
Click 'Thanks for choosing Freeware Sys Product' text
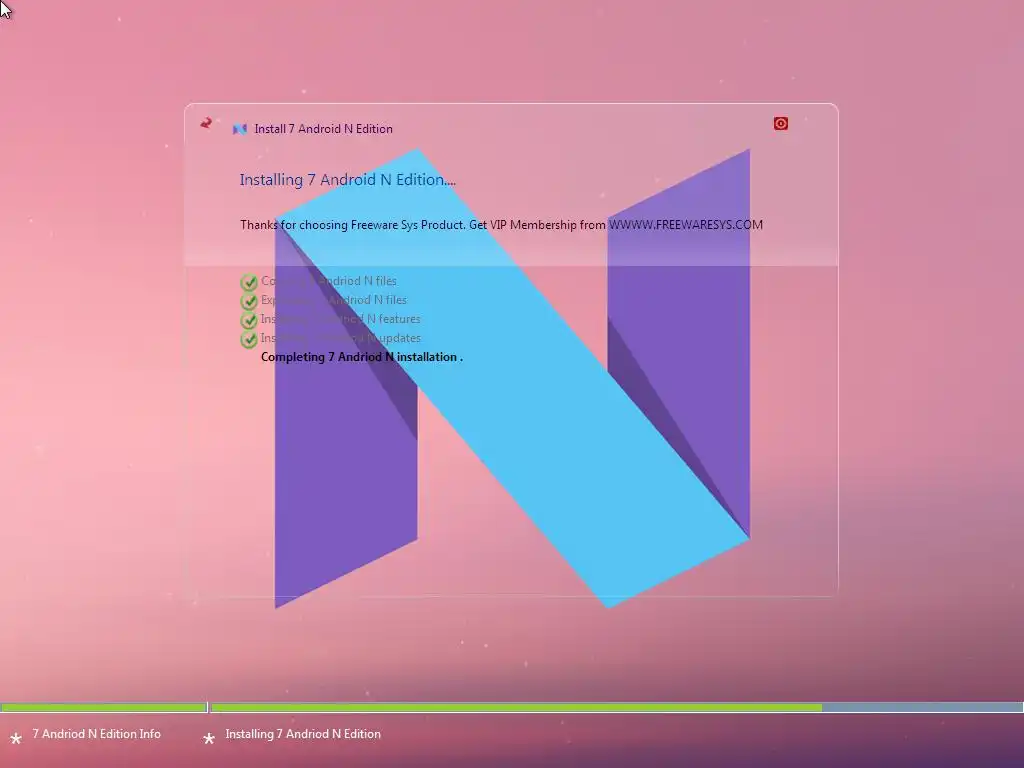point(352,225)
